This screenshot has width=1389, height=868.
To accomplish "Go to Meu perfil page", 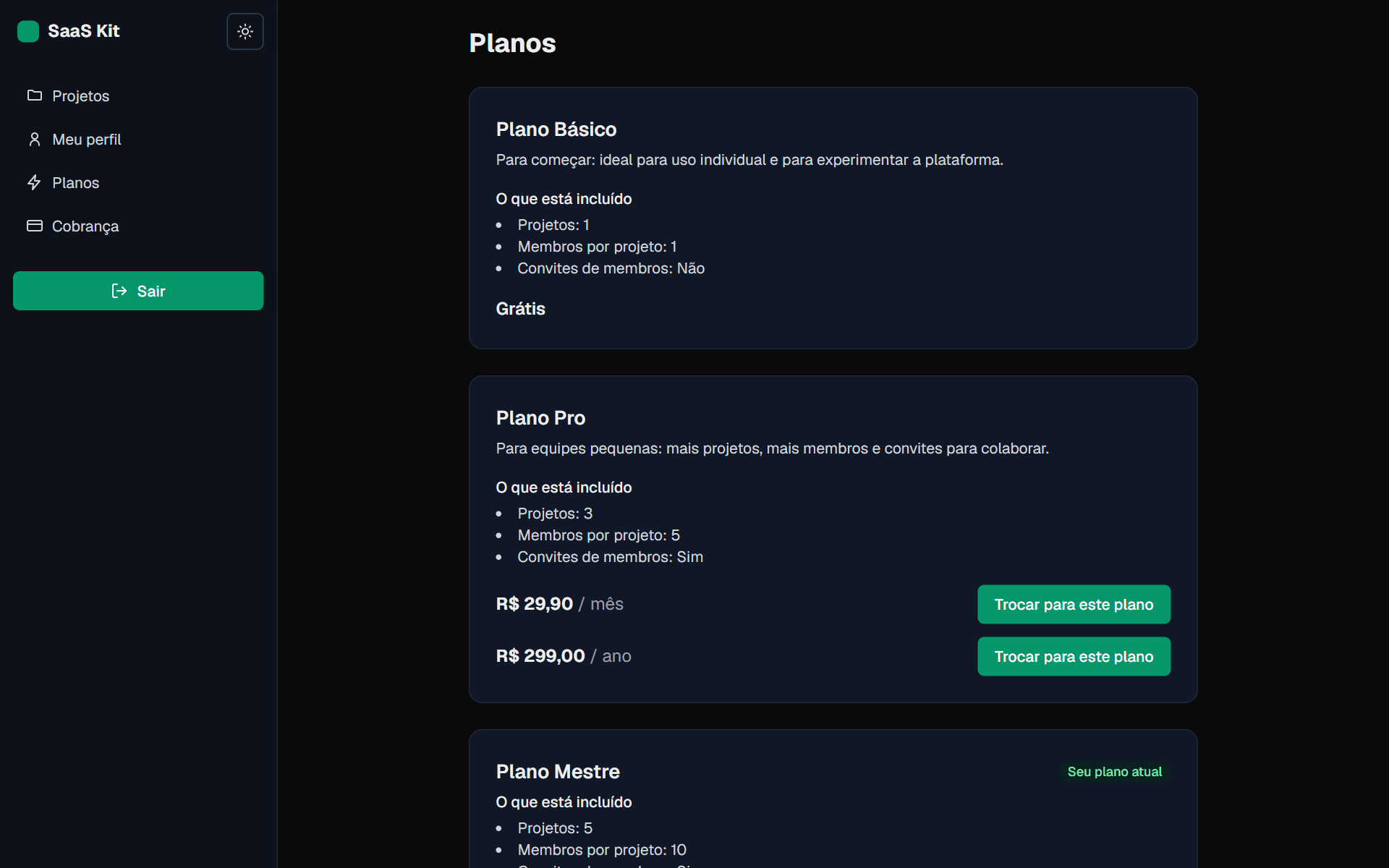I will [x=138, y=139].
